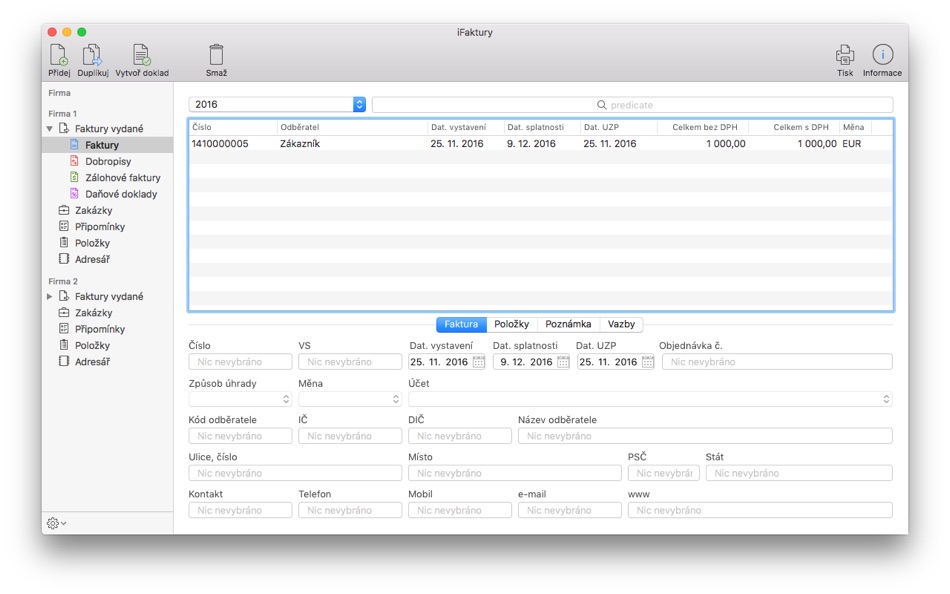Click the www input field

click(x=760, y=510)
